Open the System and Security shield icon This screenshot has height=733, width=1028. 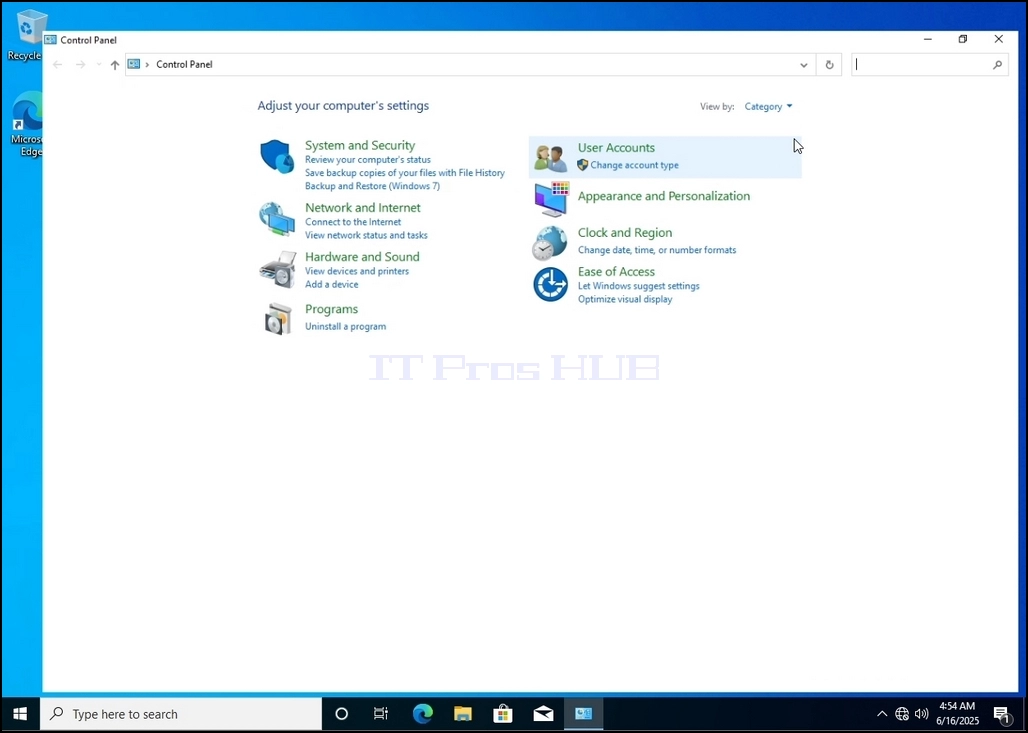(277, 157)
